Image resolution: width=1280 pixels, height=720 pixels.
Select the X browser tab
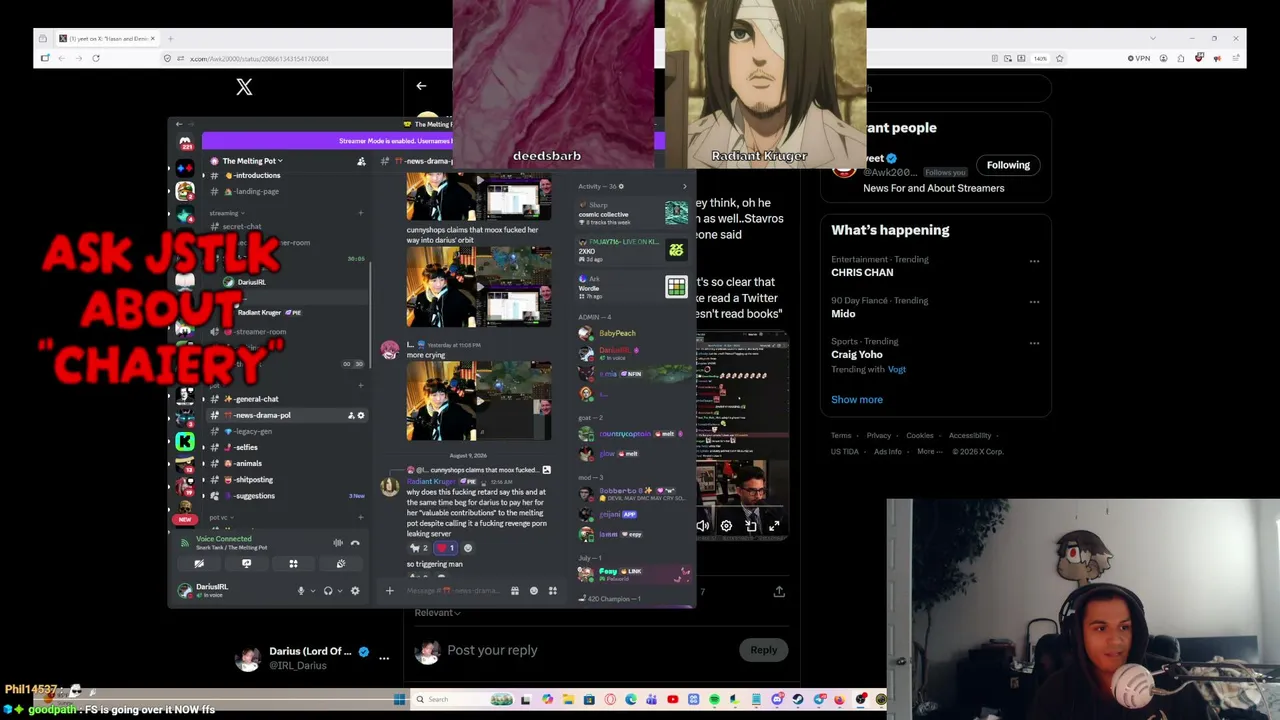[108, 38]
